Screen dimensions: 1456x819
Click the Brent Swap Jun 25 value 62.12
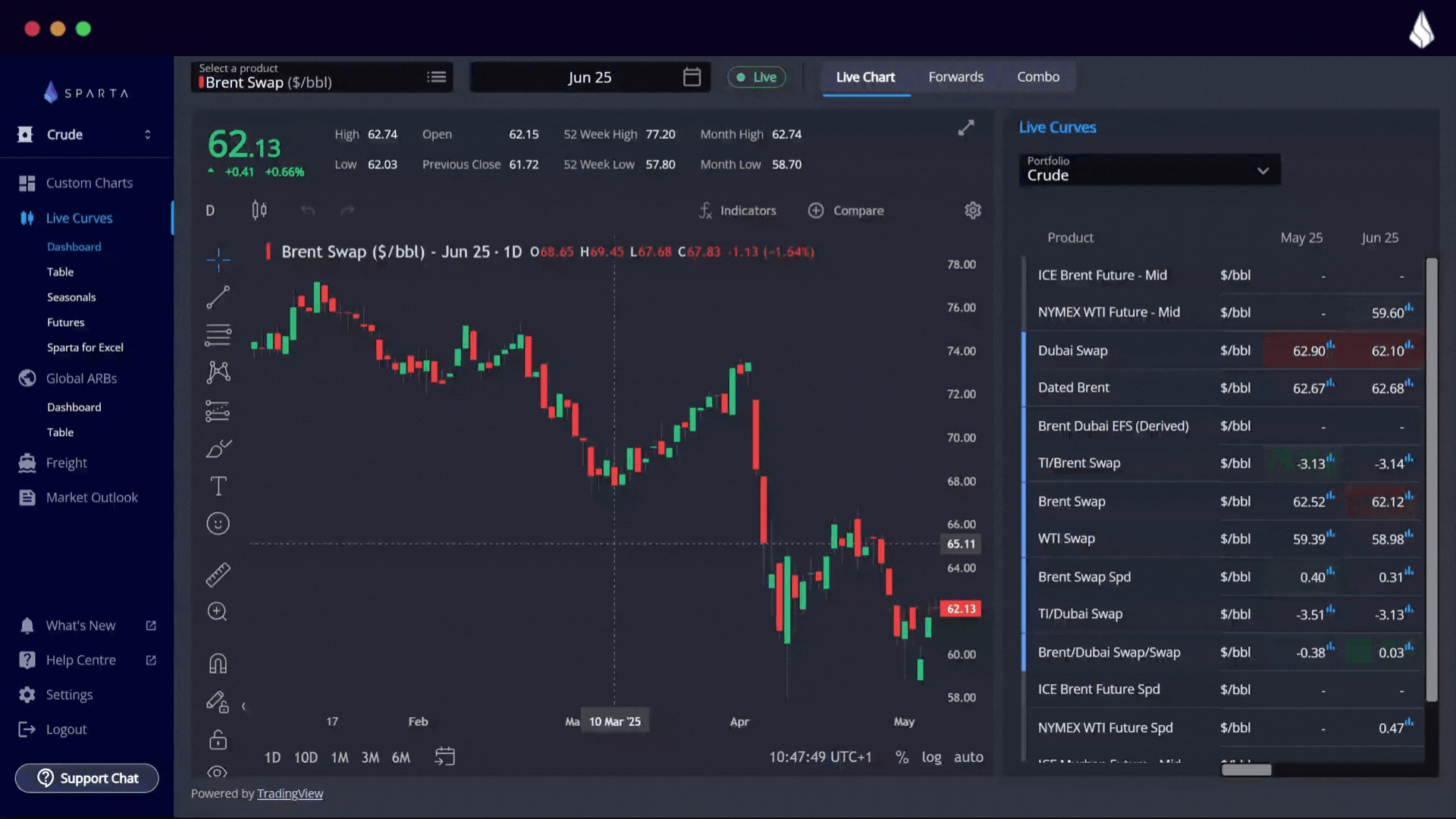(x=1387, y=501)
